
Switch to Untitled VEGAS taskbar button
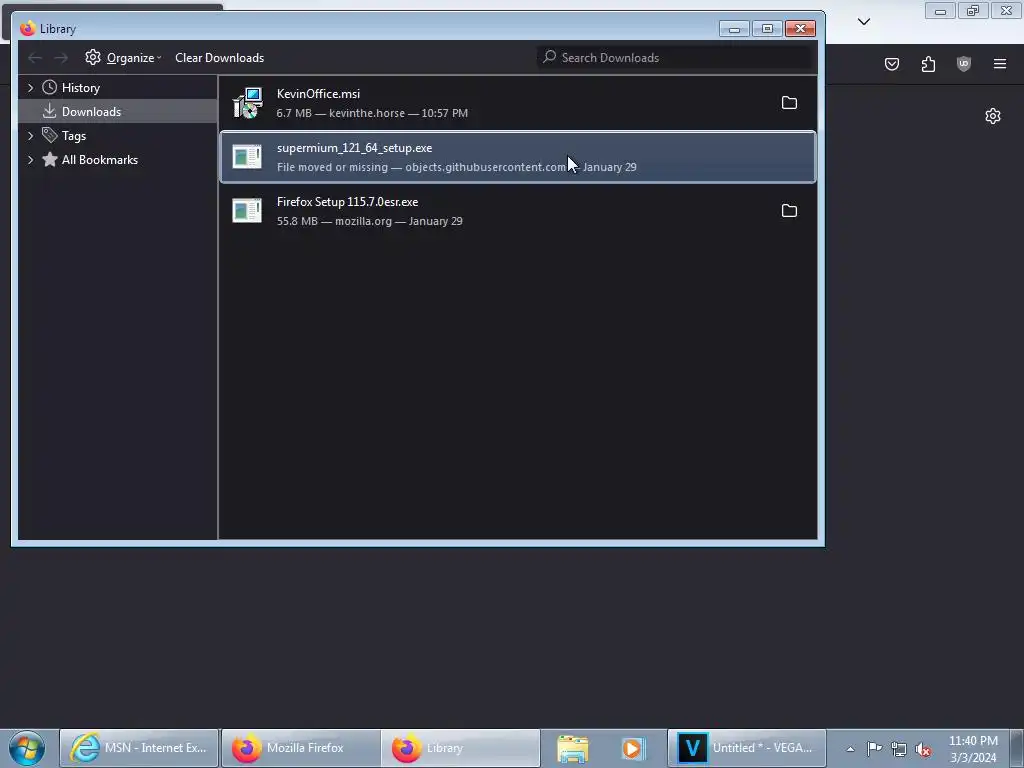tap(747, 748)
